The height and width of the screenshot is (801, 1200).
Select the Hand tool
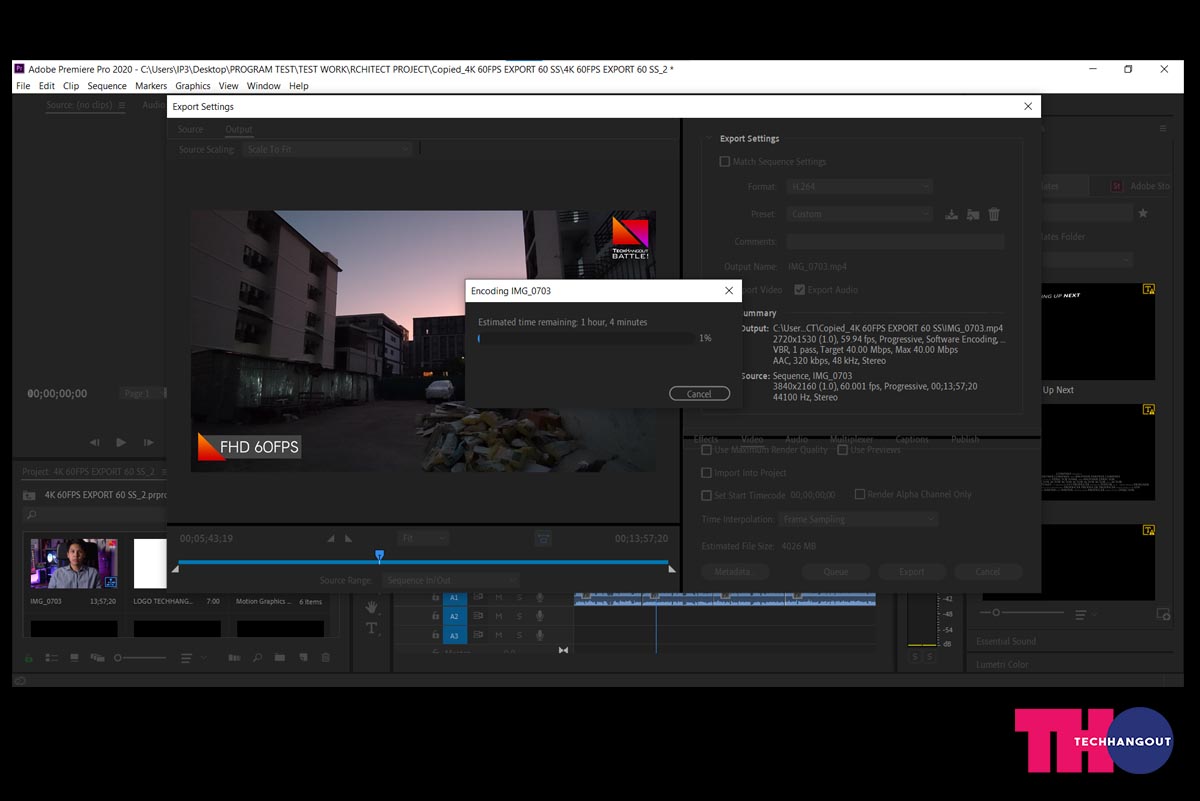point(372,607)
